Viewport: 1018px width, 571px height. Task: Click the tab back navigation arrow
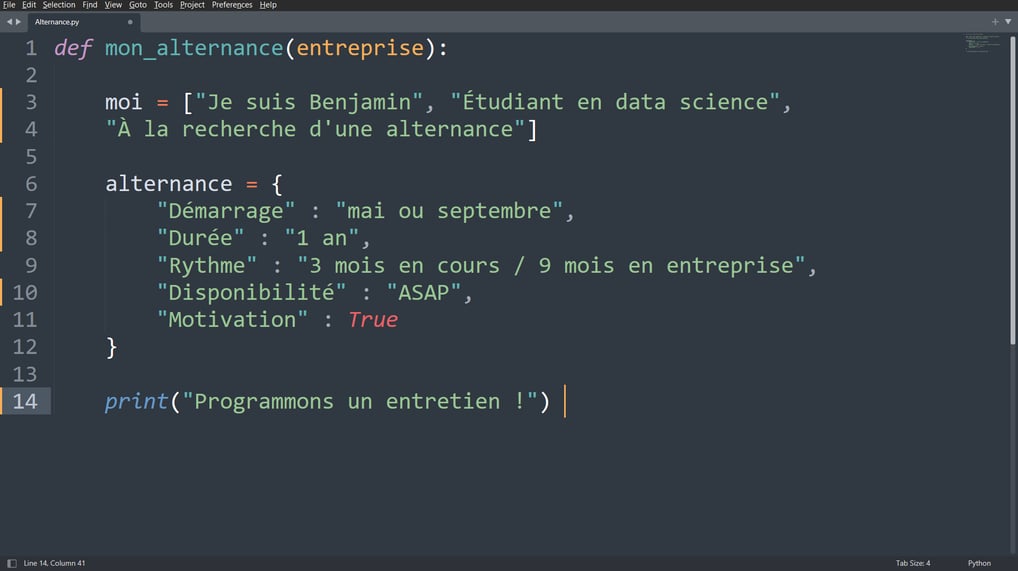point(9,21)
